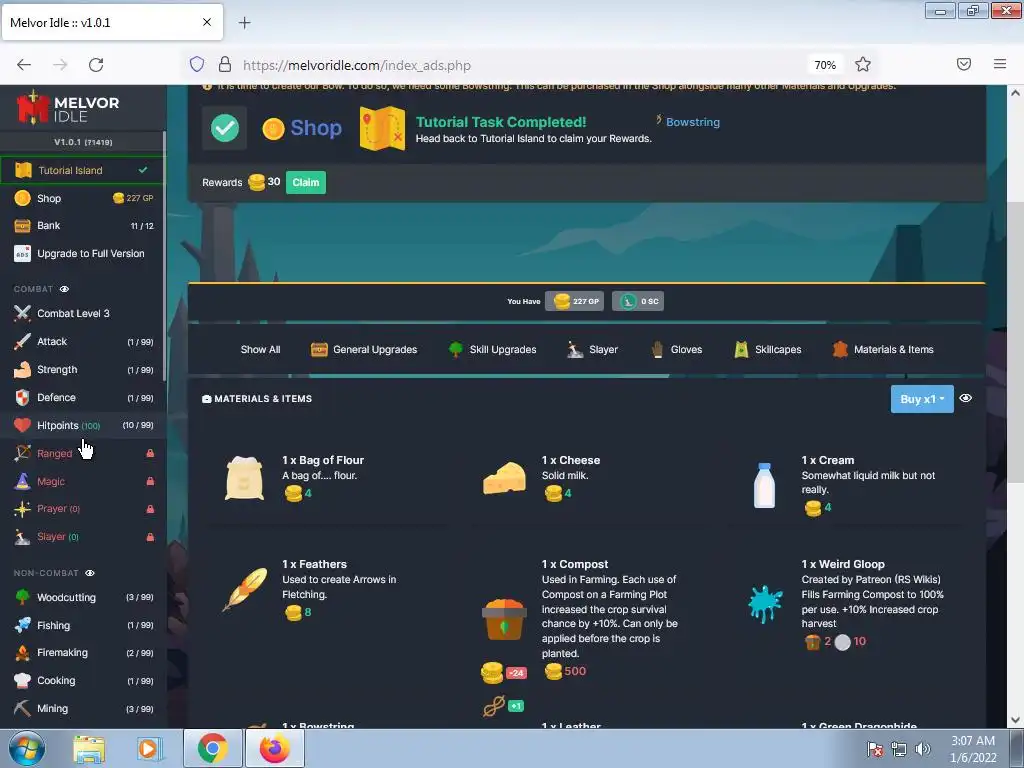Open the Windows Start menu
Image resolution: width=1024 pixels, height=768 pixels.
coord(27,748)
